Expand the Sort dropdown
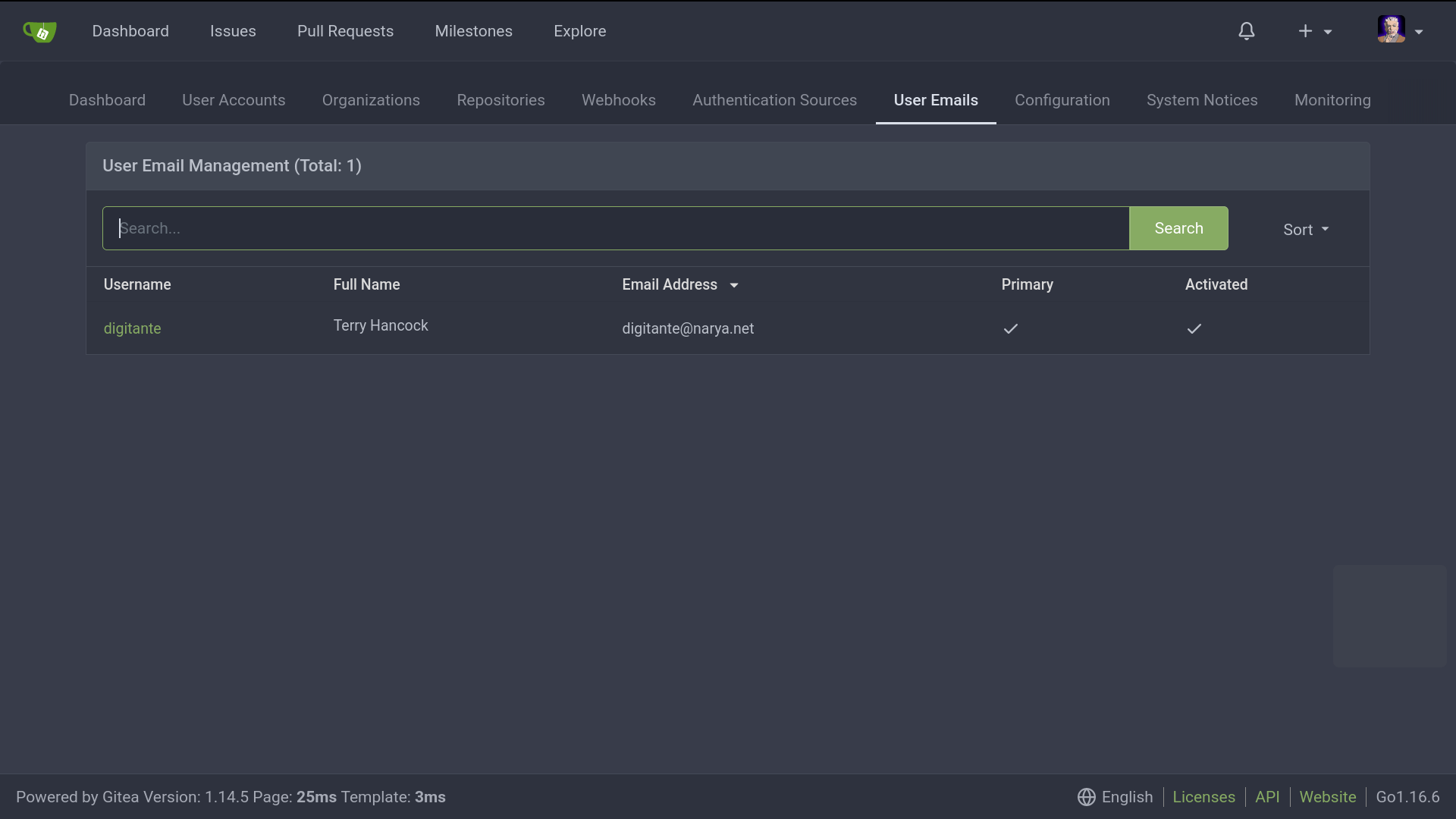The height and width of the screenshot is (819, 1456). tap(1305, 229)
